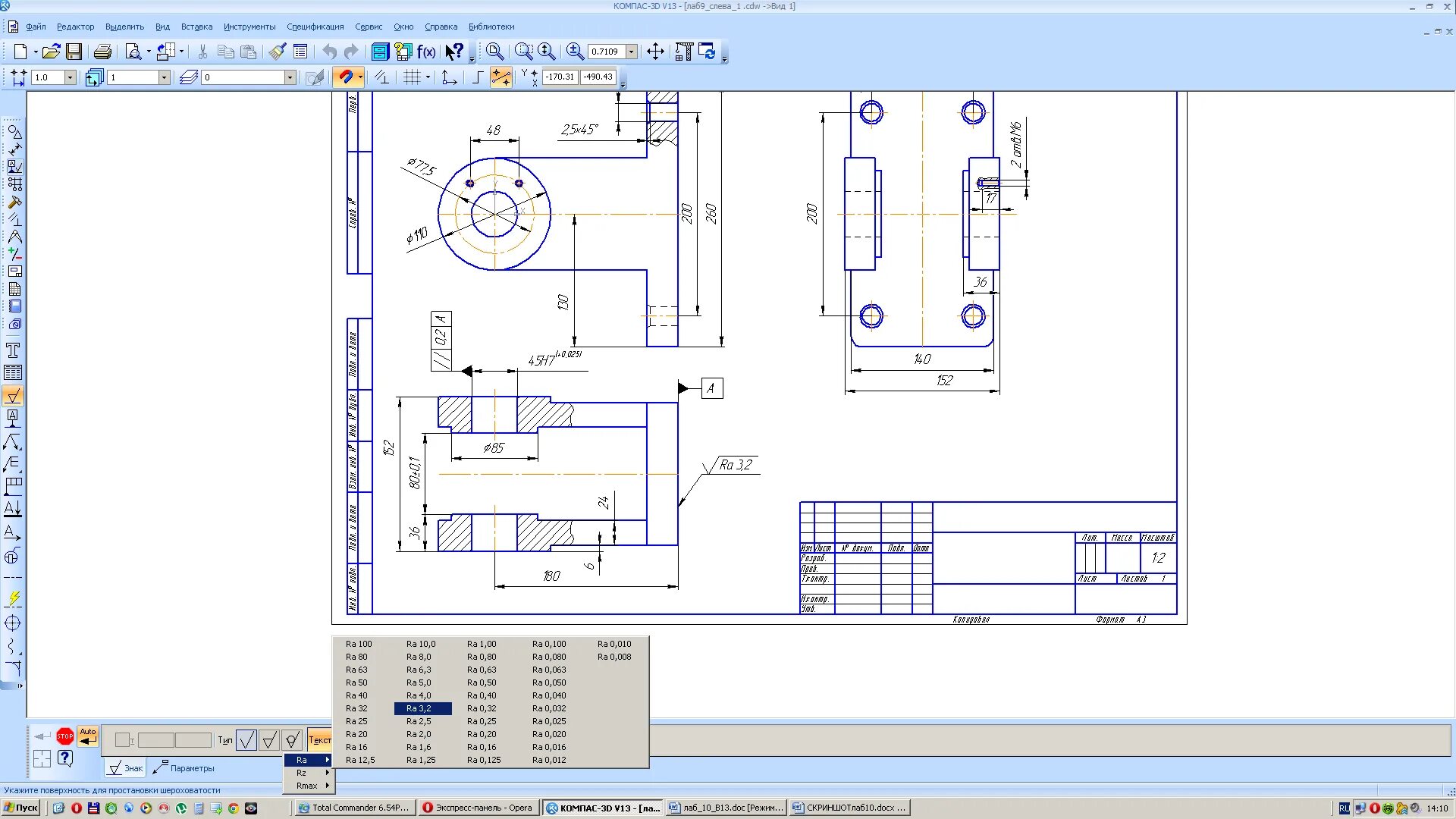Screen dimensions: 1456x819
Task: Expand the grid options dropdown arrow
Action: click(x=428, y=77)
